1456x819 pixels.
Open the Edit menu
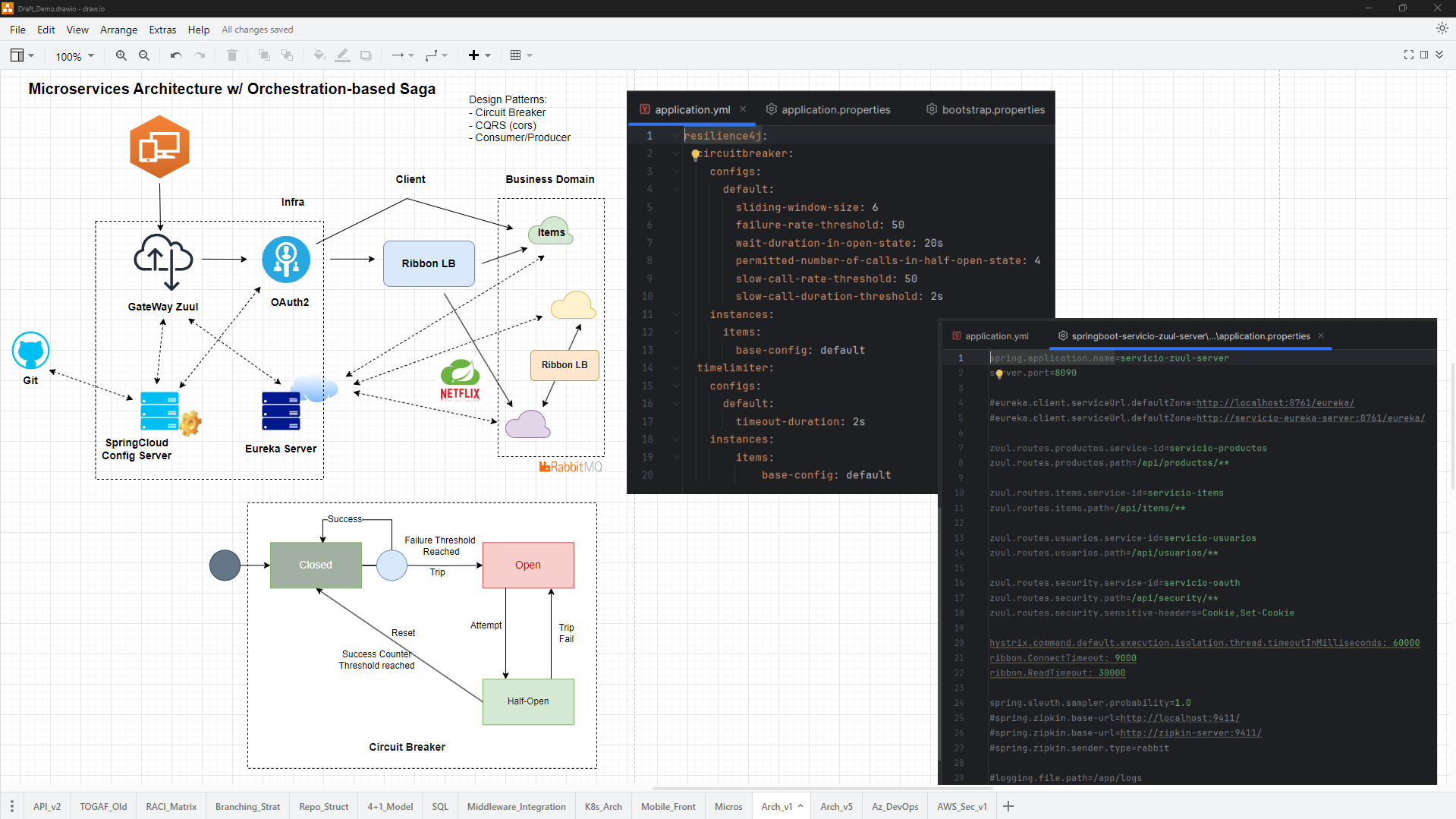point(46,30)
